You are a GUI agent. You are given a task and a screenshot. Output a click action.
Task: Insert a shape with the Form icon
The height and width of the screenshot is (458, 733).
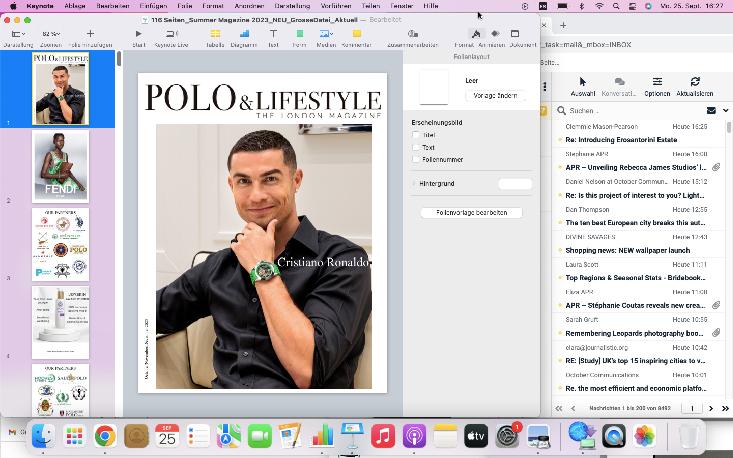[x=300, y=34]
